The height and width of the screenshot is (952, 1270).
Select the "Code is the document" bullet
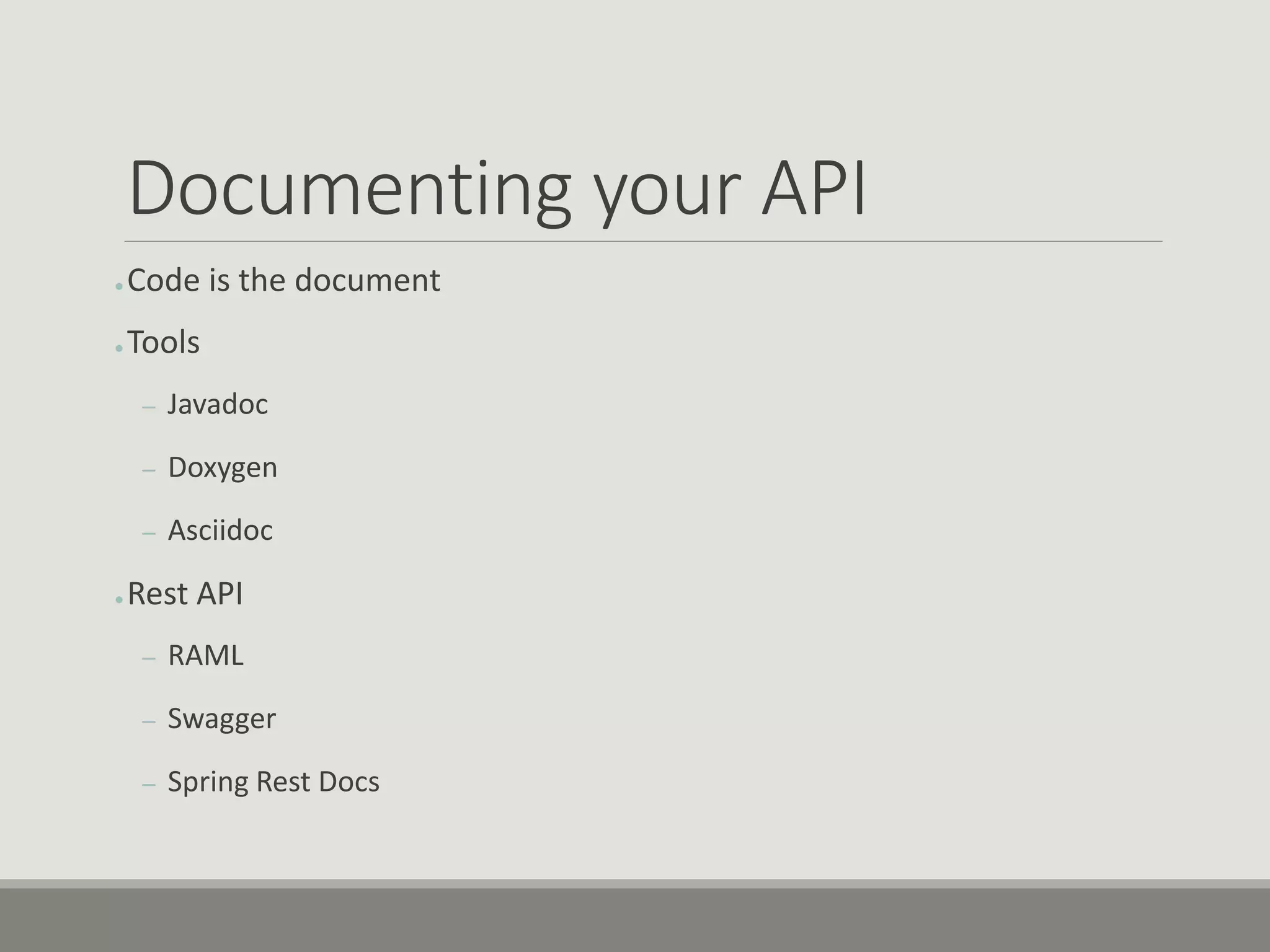[x=283, y=280]
